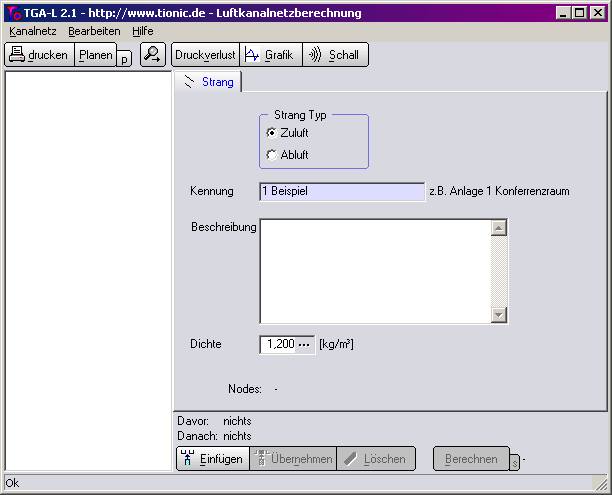
Task: Select the Abluft radio button
Action: click(x=272, y=155)
